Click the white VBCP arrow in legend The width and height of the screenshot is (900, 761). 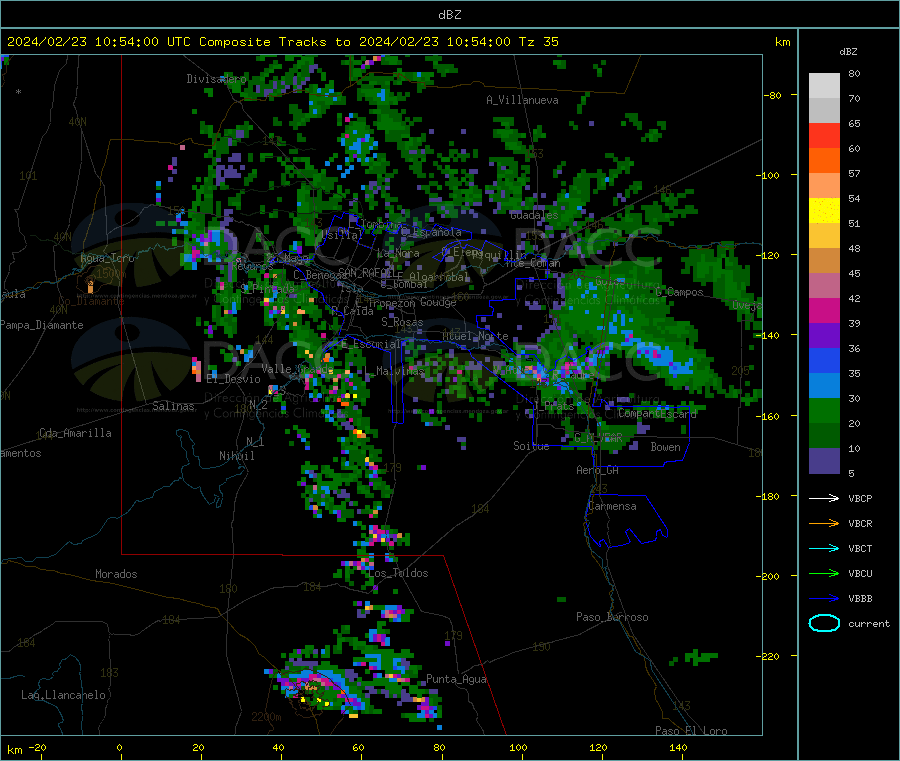[x=824, y=498]
